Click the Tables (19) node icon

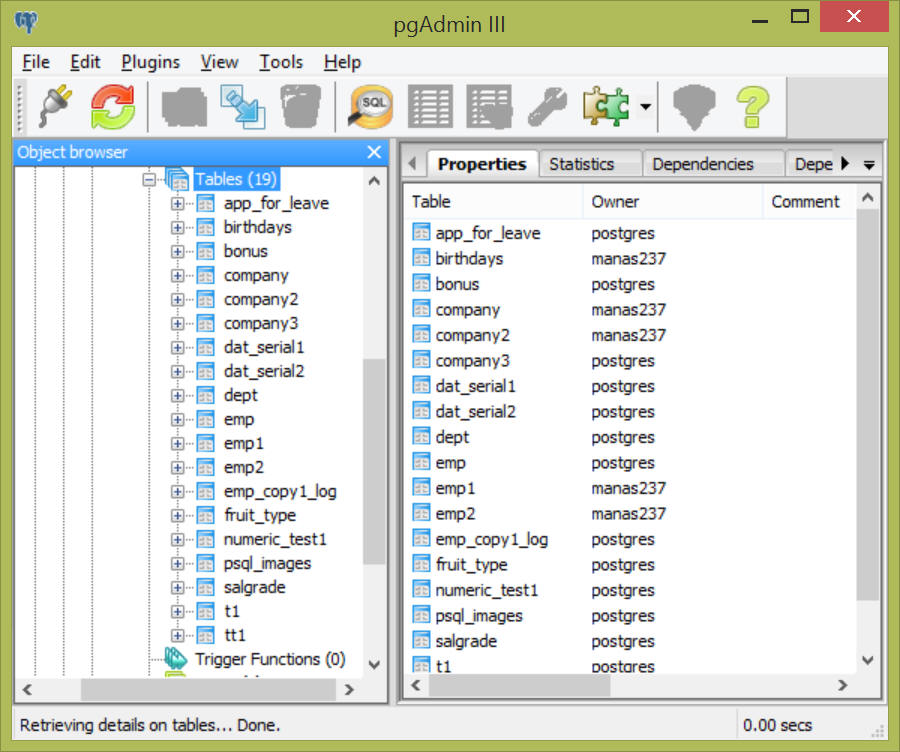point(177,179)
